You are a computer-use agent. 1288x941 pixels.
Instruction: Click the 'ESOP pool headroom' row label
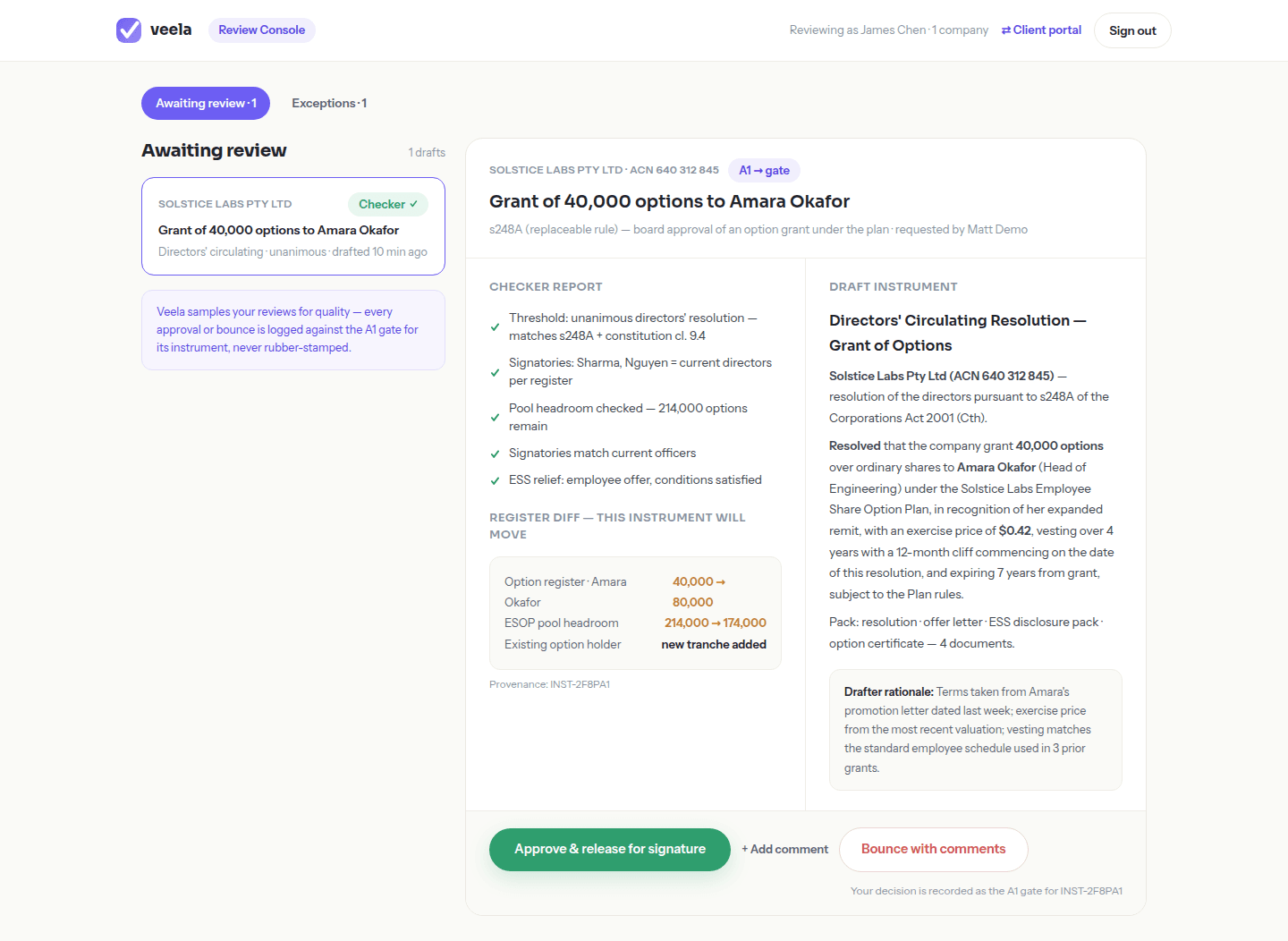point(561,623)
